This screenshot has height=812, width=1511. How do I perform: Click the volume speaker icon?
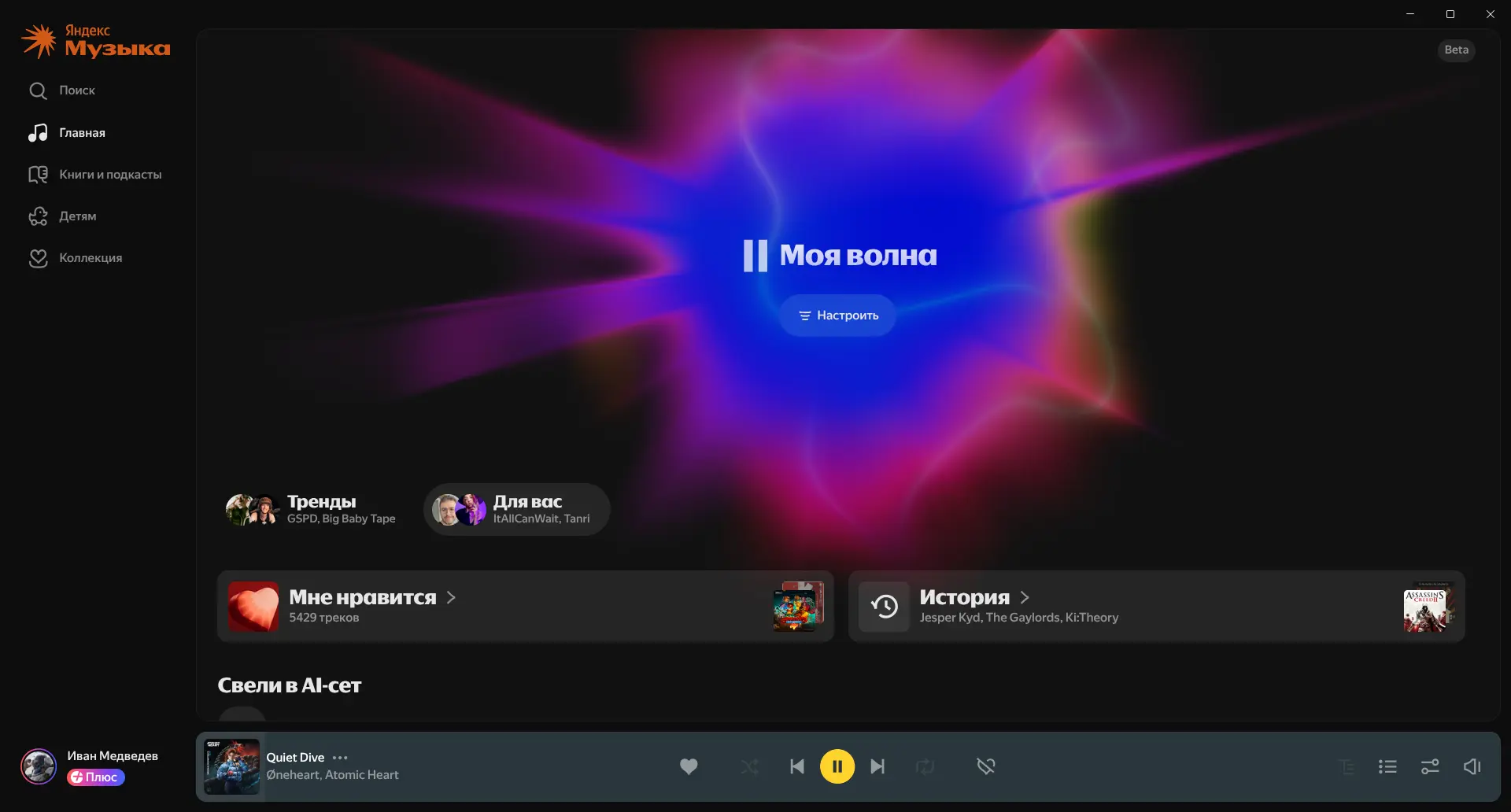coord(1472,766)
